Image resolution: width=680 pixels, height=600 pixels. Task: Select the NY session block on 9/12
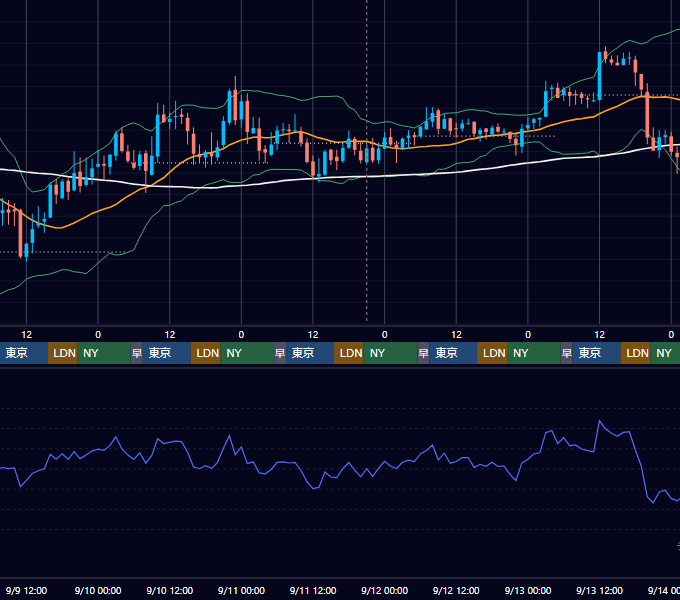(x=534, y=353)
